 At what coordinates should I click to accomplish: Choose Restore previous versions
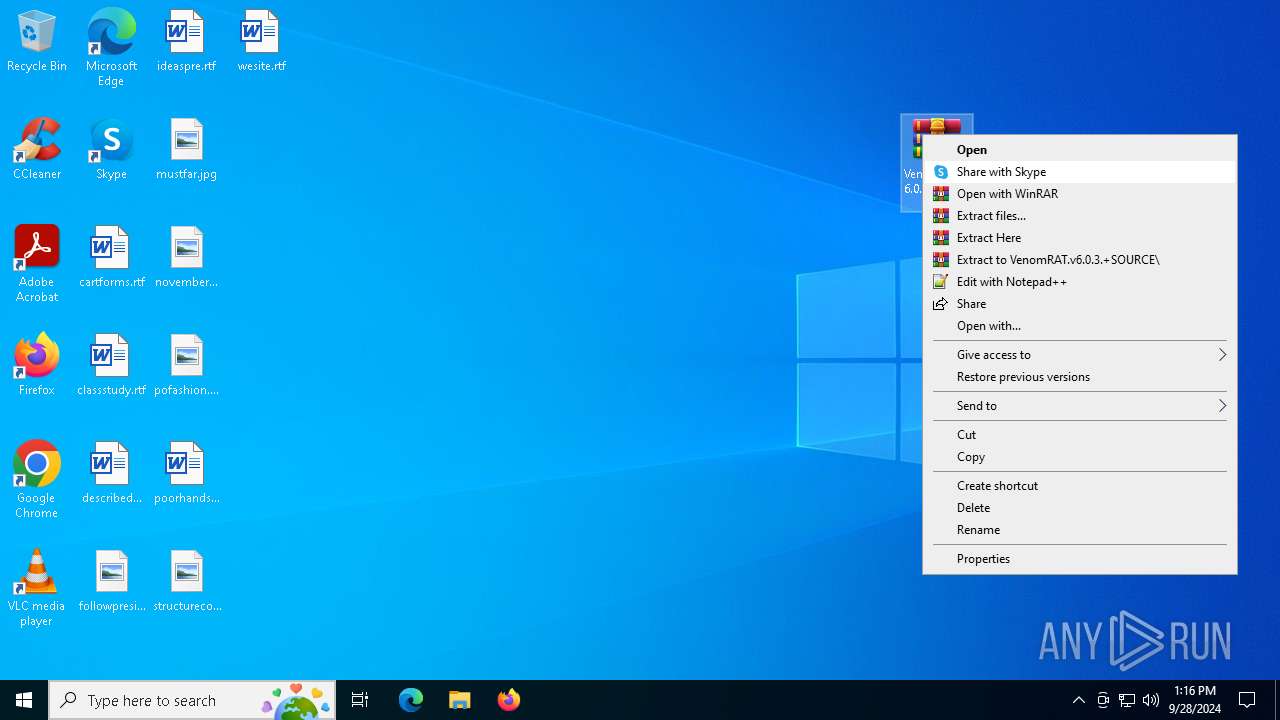(1080, 377)
